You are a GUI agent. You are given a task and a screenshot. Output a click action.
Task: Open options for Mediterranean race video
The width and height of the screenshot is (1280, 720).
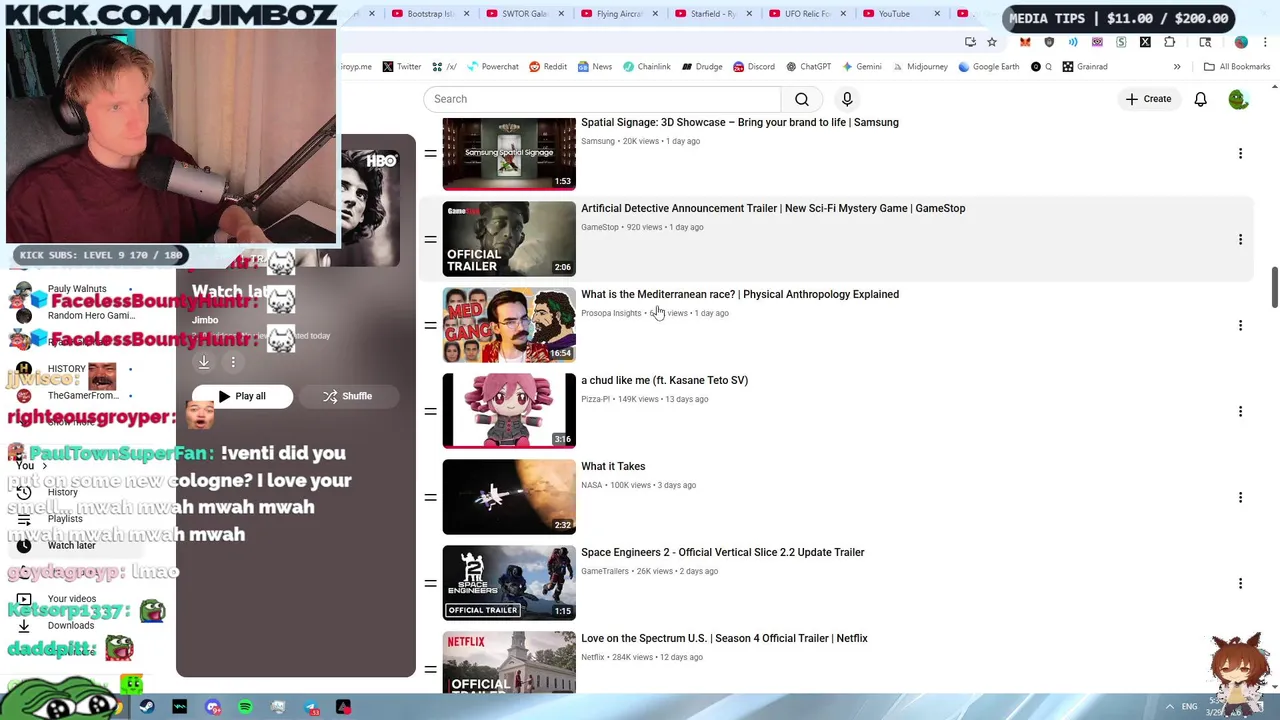1240,325
